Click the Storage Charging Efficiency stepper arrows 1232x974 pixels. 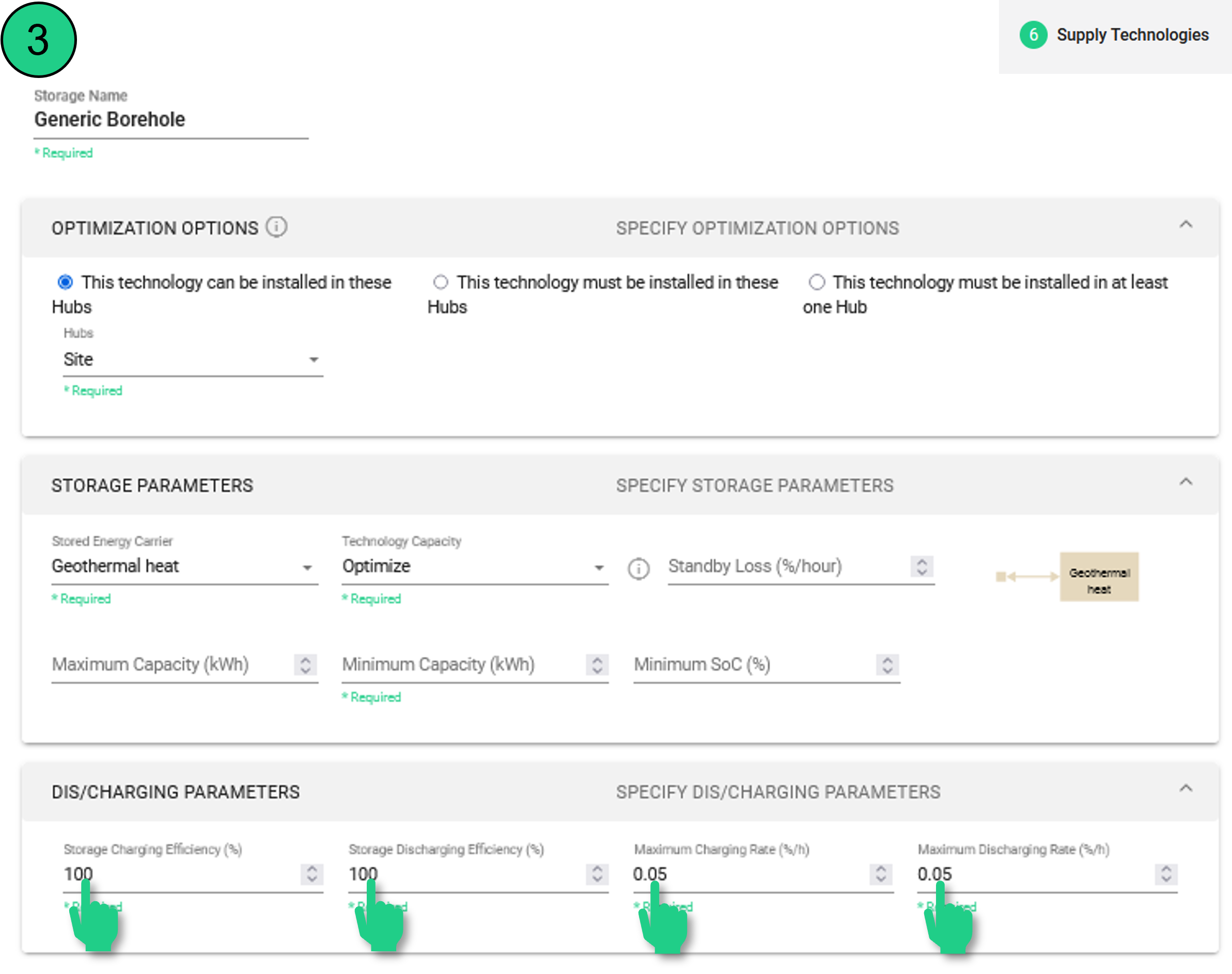311,874
